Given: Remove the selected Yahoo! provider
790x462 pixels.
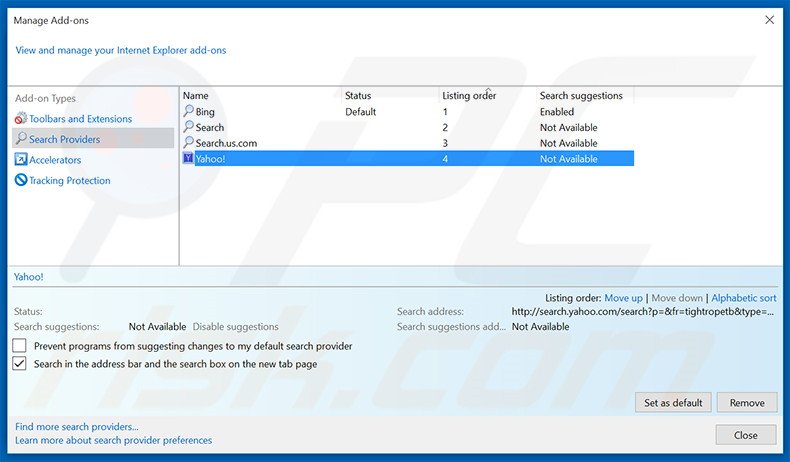Looking at the screenshot, I should click(x=747, y=403).
